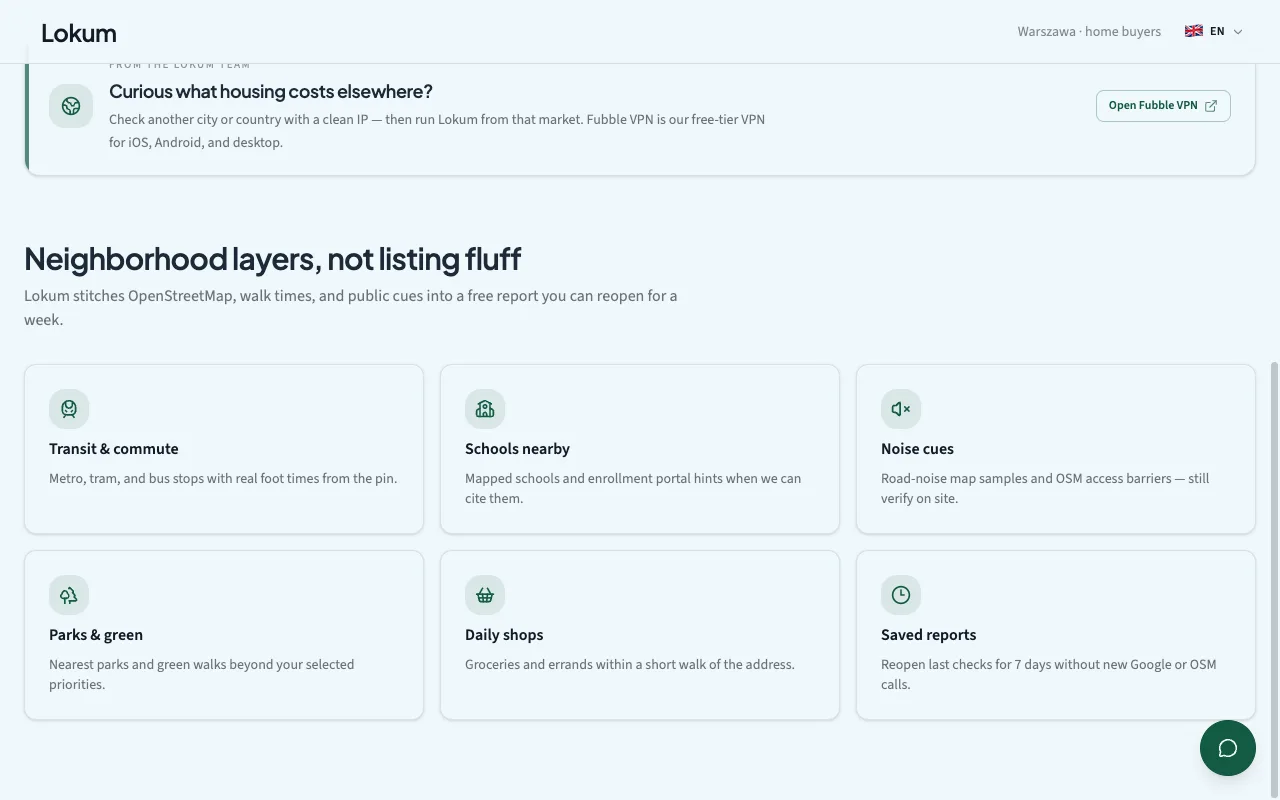Click the "Reopen last checks for 7 days" text
Screen dimensions: 1280x800
pos(1049,674)
